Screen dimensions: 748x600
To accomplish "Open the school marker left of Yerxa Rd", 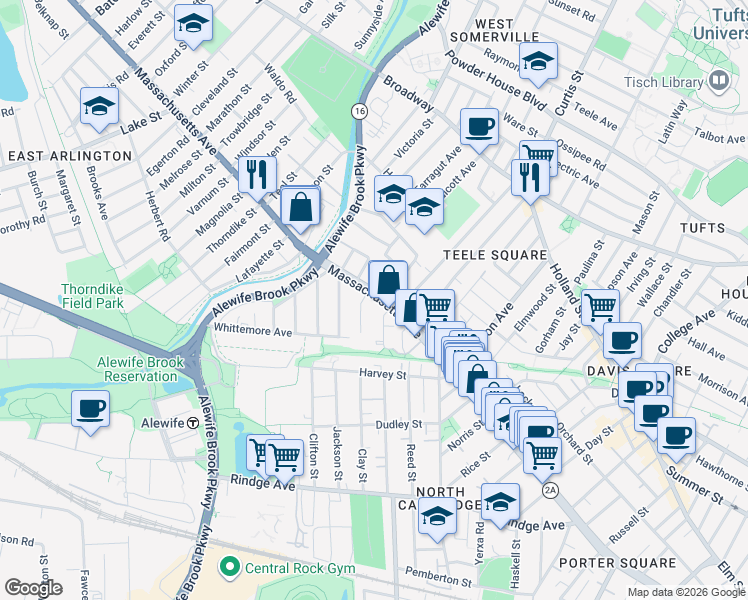I will coord(437,518).
